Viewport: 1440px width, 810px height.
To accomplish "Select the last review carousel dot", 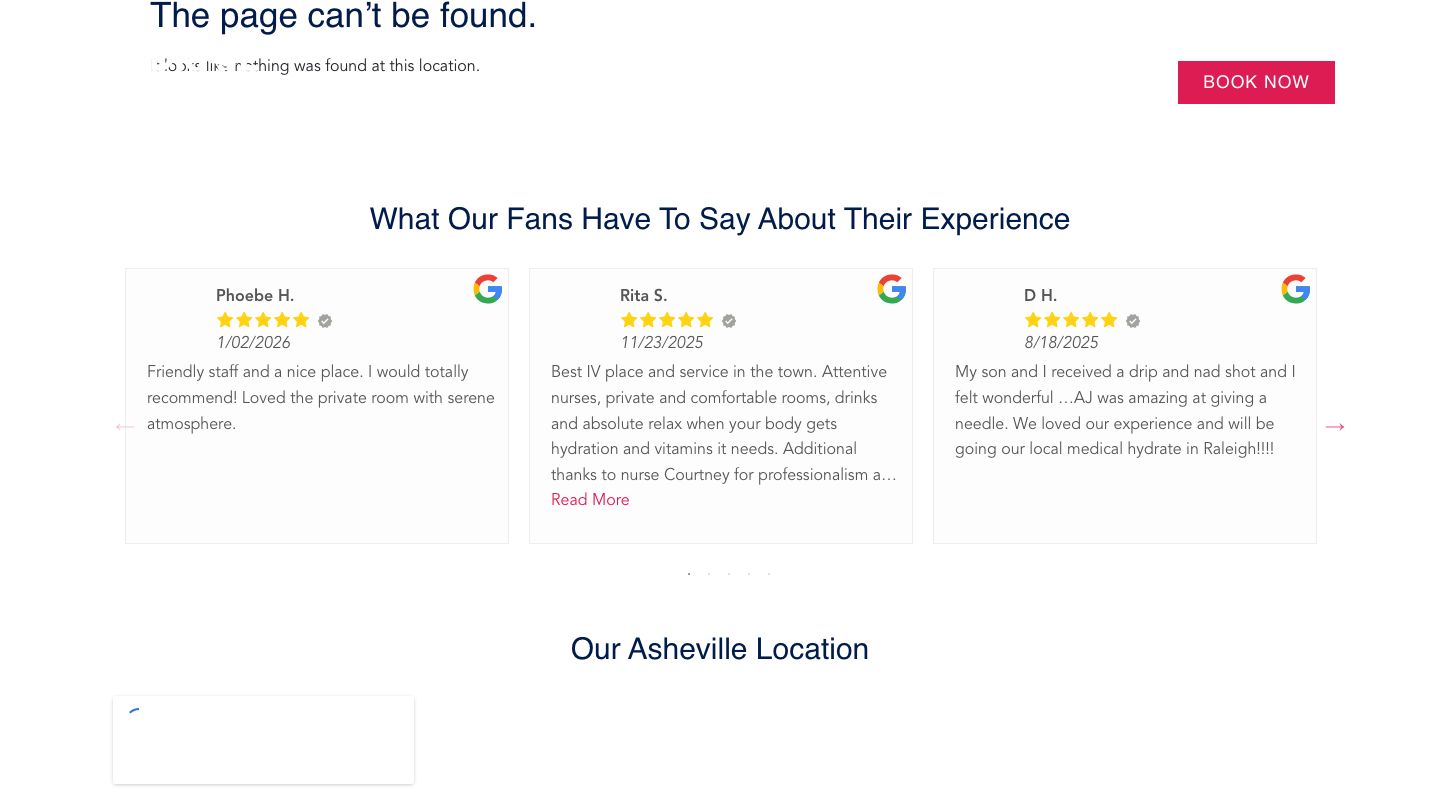I will tap(769, 574).
